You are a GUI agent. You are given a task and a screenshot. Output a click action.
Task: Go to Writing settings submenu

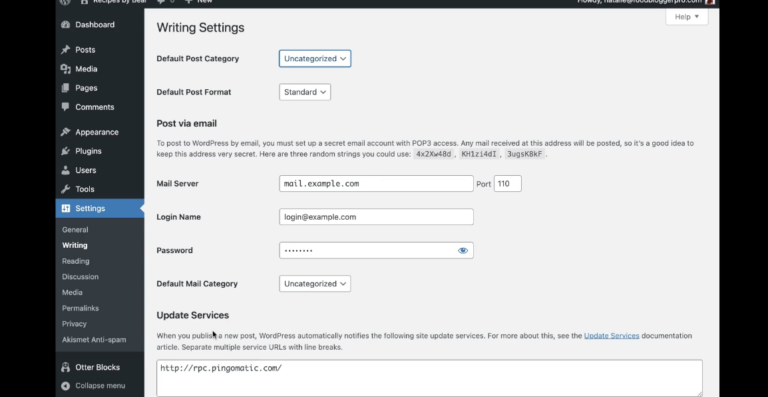tap(74, 245)
